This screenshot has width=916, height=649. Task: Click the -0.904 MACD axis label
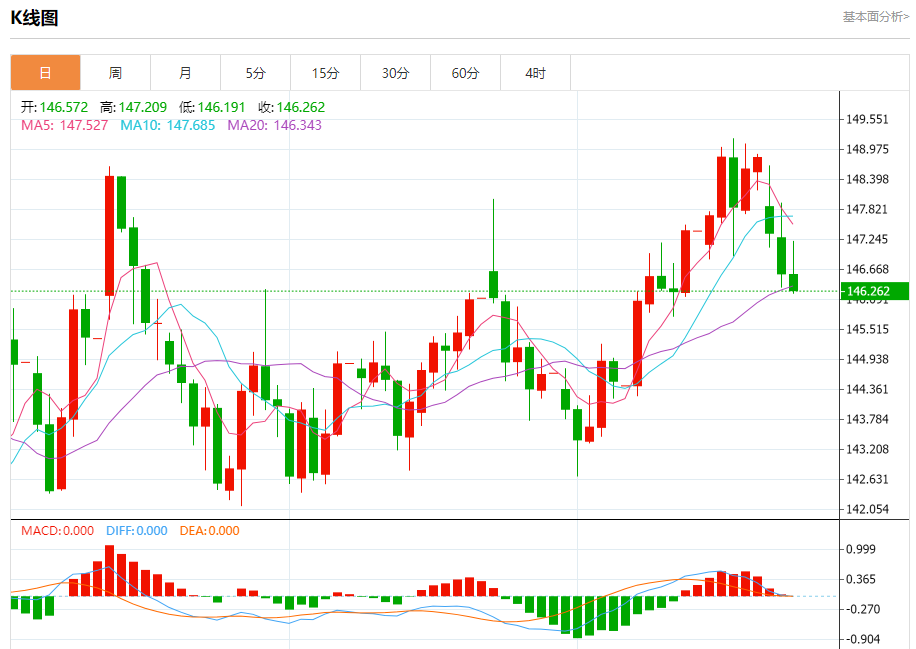pos(861,640)
